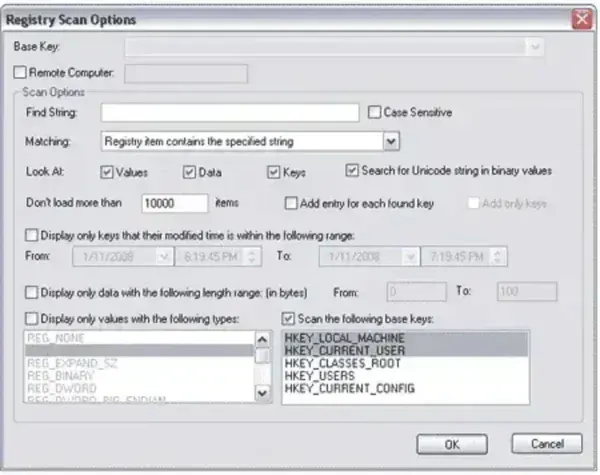The image size is (600, 475).
Task: Open the To date 1/11/2008 dropdown
Action: (411, 256)
